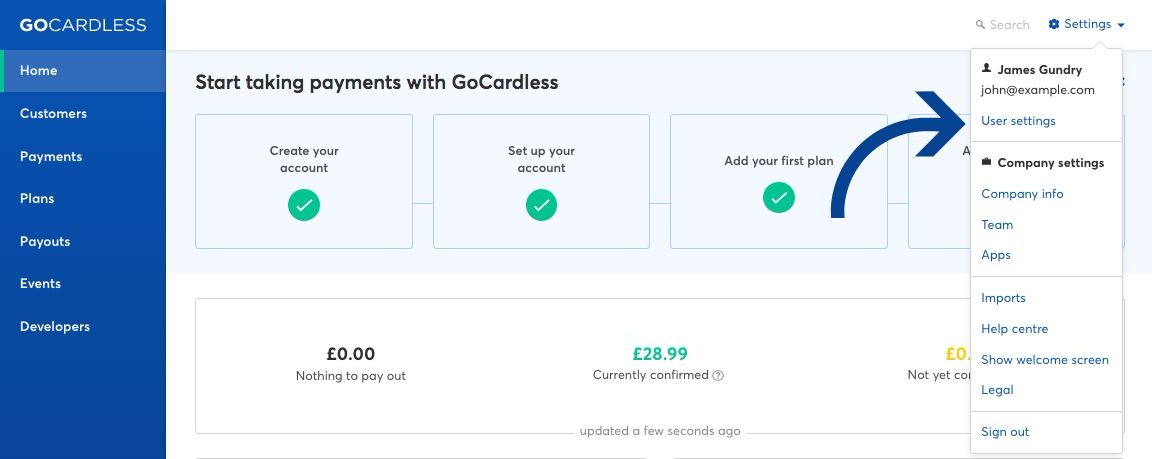Click the 'Currently confirmed' help question mark

(719, 375)
